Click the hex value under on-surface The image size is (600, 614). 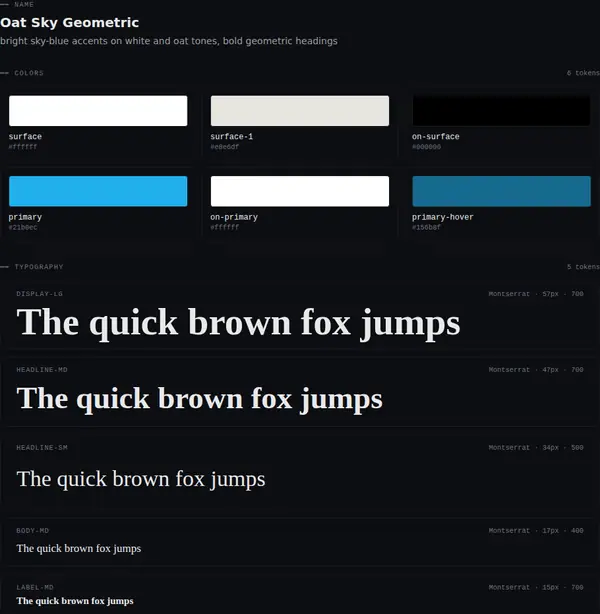click(427, 147)
